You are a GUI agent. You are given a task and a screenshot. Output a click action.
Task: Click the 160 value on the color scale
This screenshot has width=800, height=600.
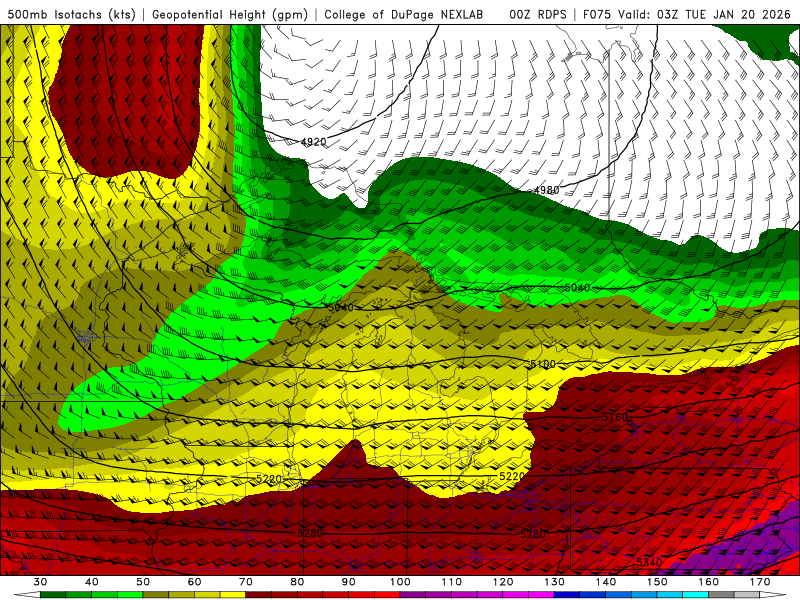(708, 582)
